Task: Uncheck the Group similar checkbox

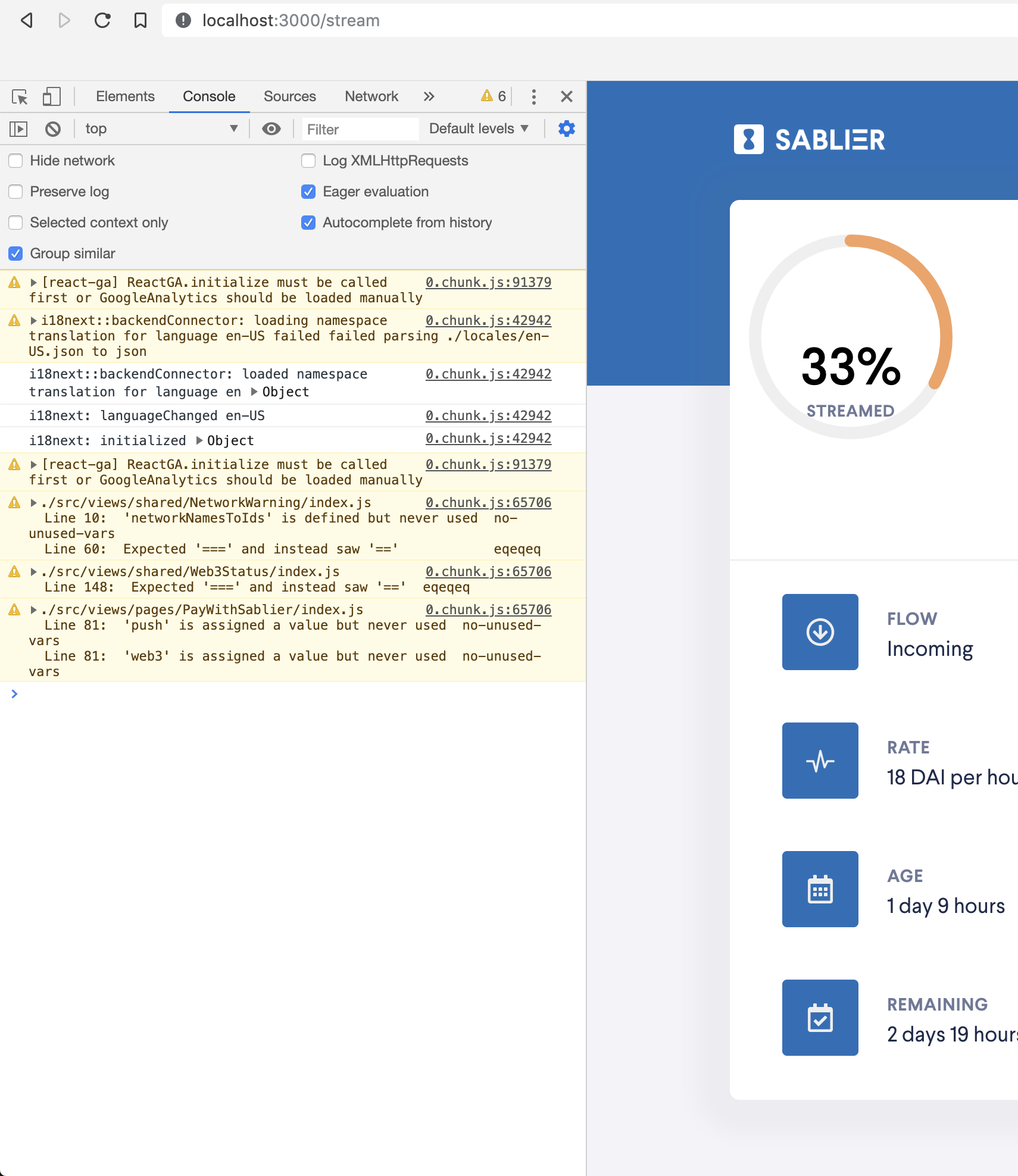Action: [x=15, y=254]
